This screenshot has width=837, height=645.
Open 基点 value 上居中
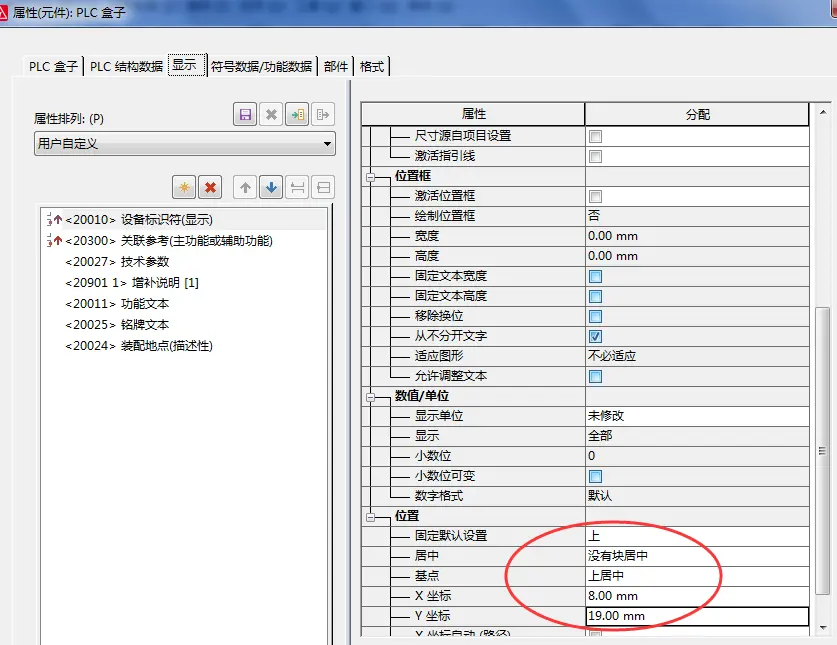tap(697, 576)
